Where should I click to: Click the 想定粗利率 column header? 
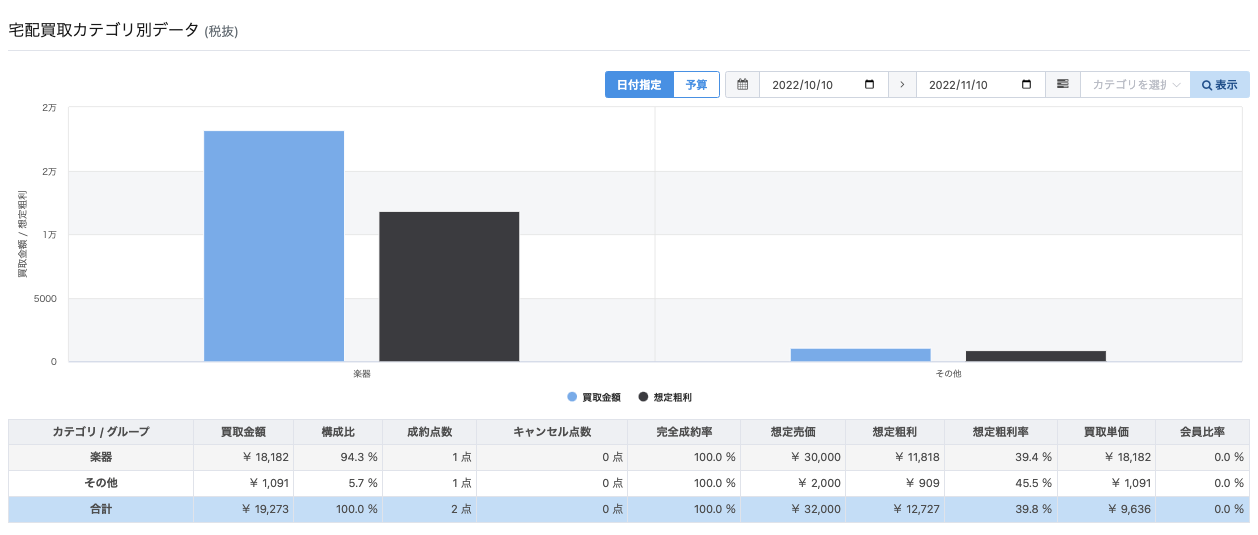click(x=1000, y=432)
